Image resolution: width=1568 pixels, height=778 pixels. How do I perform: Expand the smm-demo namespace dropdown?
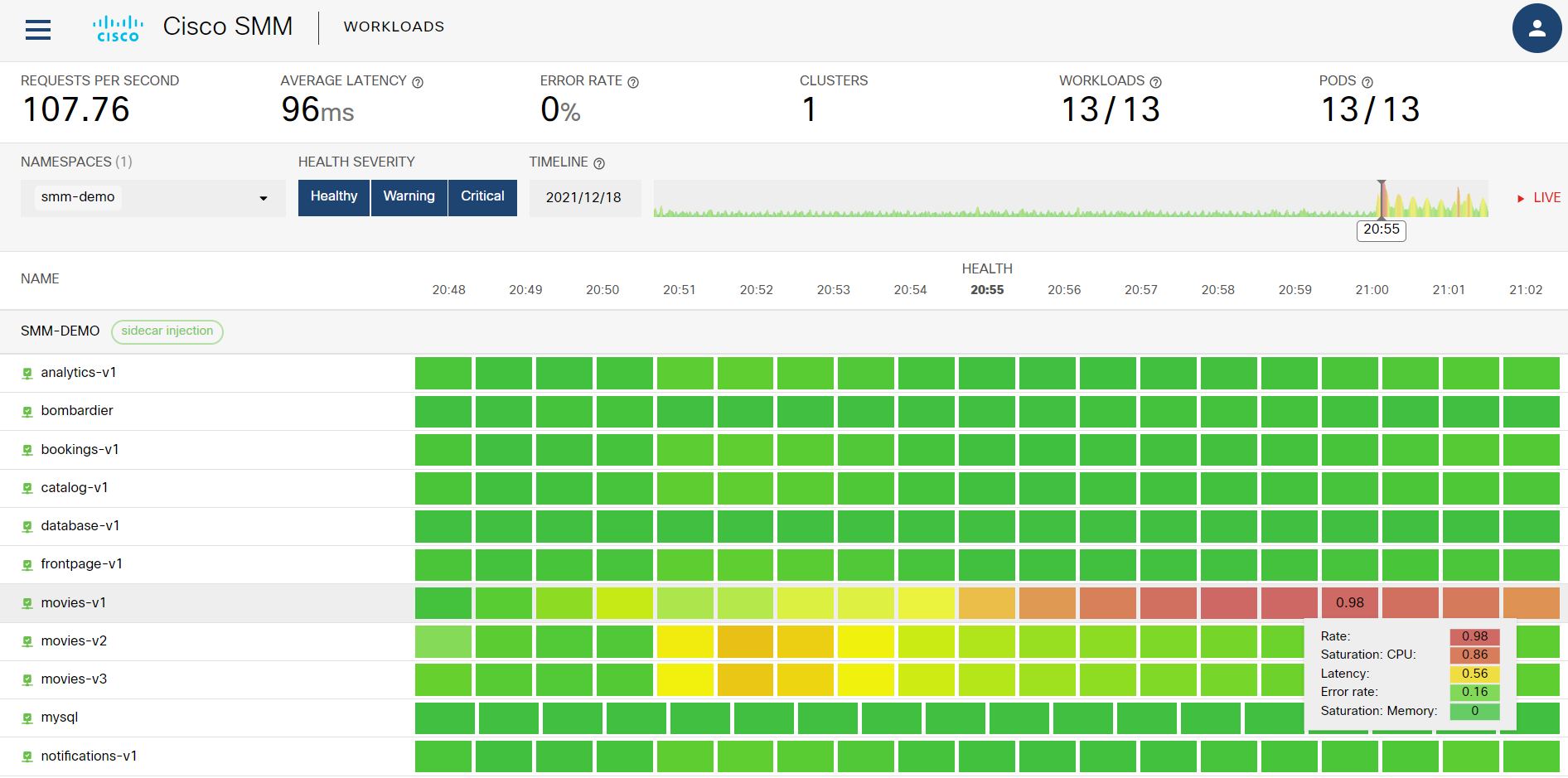click(153, 198)
